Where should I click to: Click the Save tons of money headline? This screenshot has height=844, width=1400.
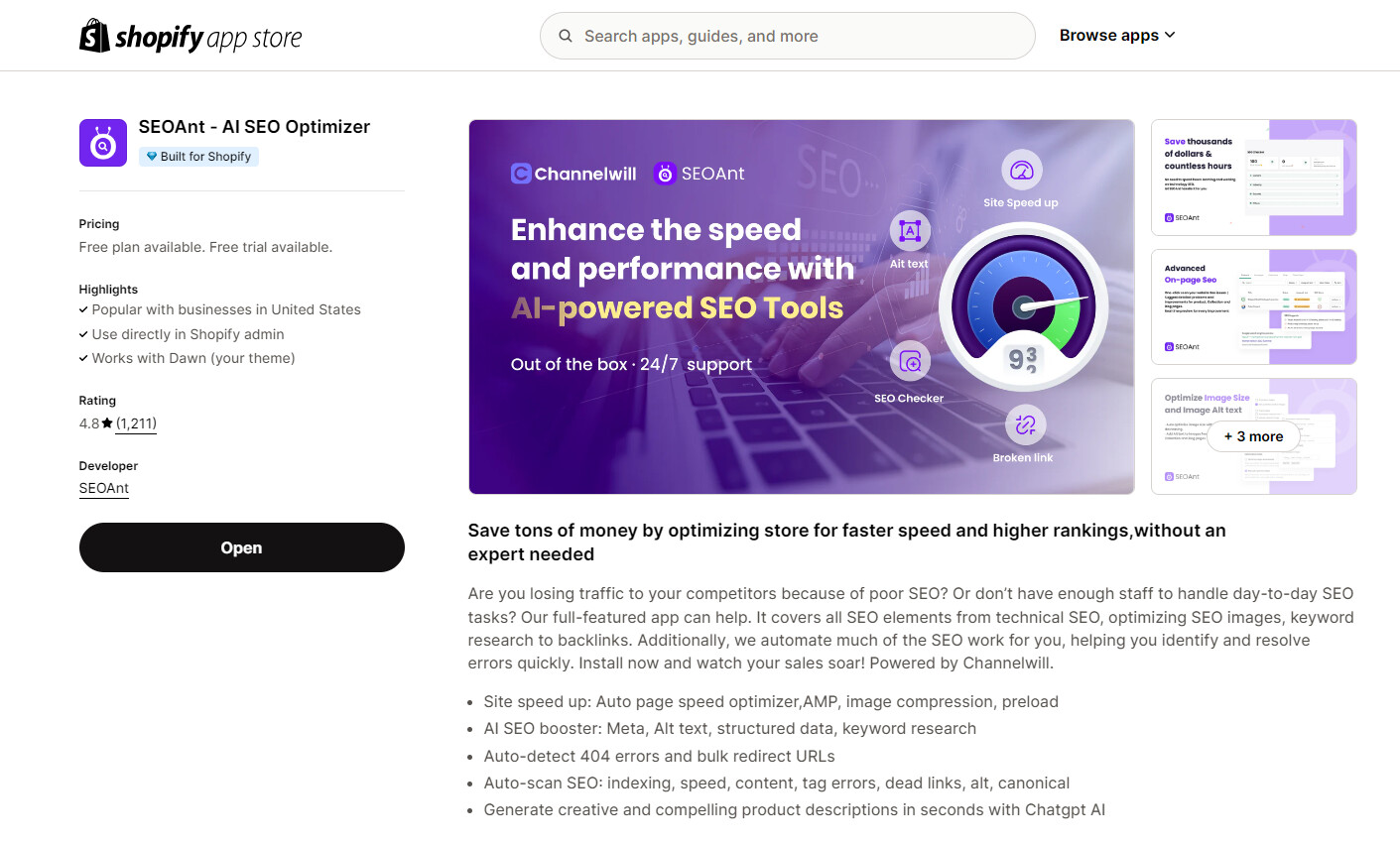(x=846, y=543)
